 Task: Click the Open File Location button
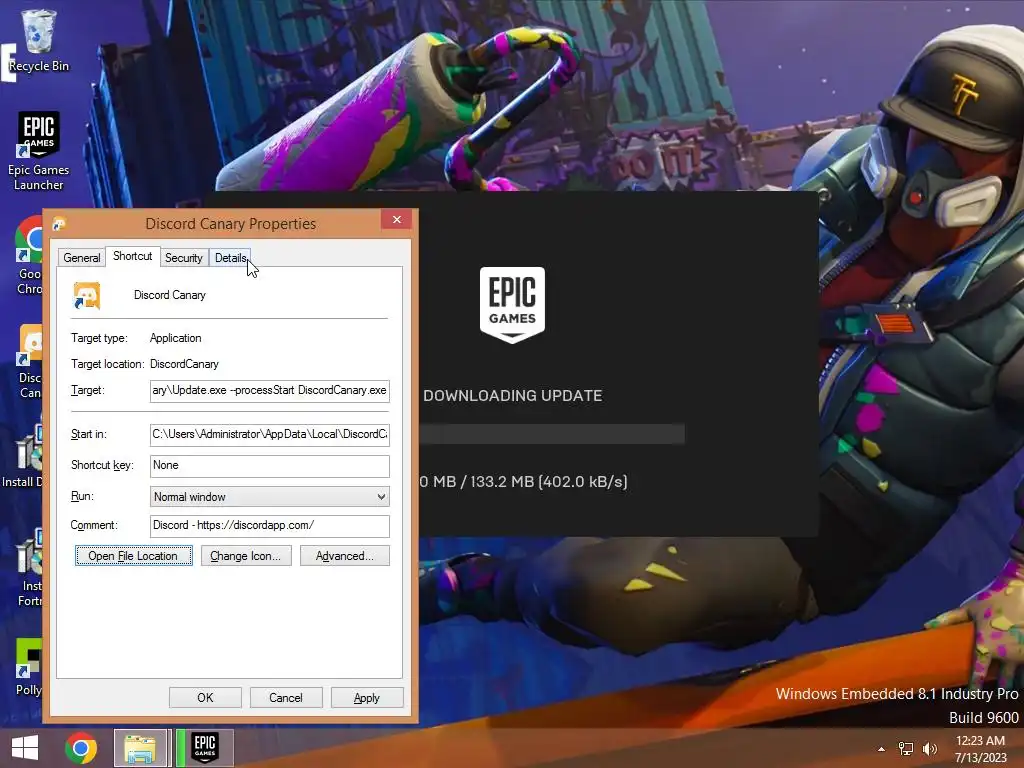click(x=133, y=556)
